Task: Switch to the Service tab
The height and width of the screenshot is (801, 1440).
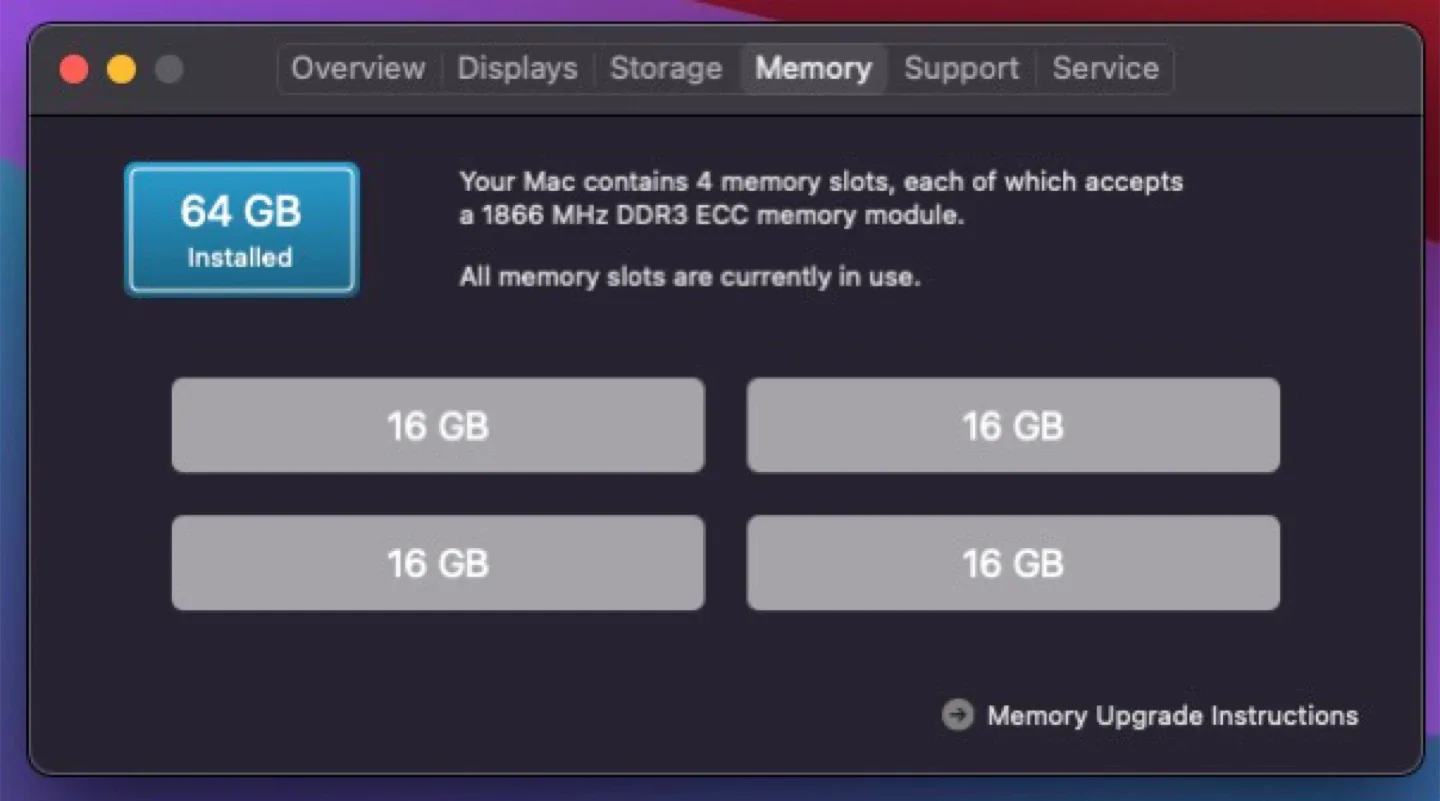Action: point(1105,68)
